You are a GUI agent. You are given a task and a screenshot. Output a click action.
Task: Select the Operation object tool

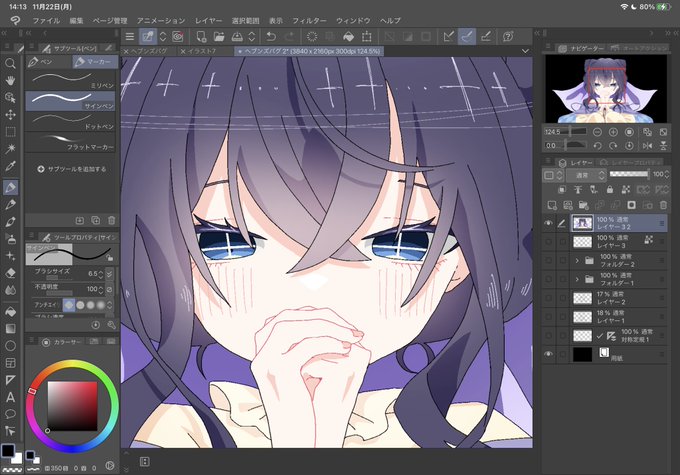tap(10, 98)
